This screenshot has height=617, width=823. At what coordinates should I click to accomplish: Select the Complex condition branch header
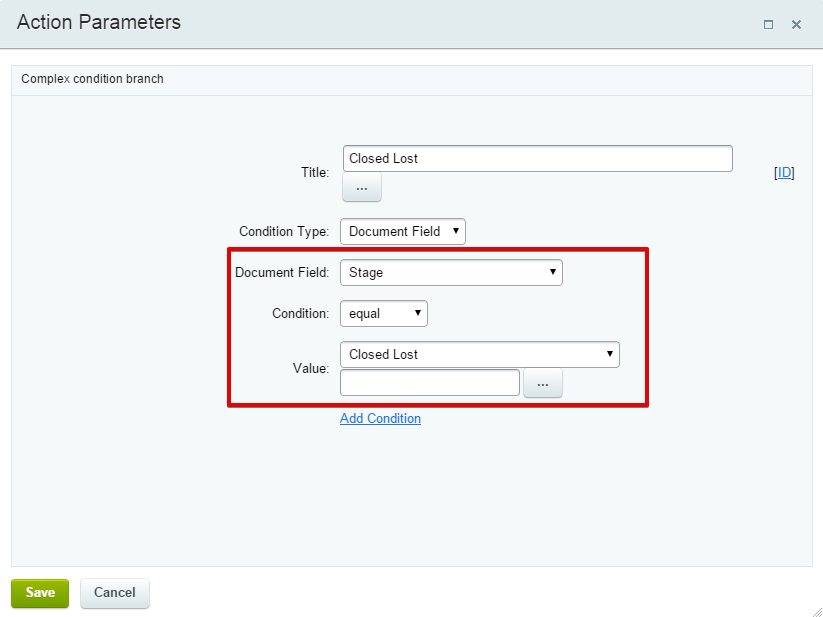(x=412, y=80)
